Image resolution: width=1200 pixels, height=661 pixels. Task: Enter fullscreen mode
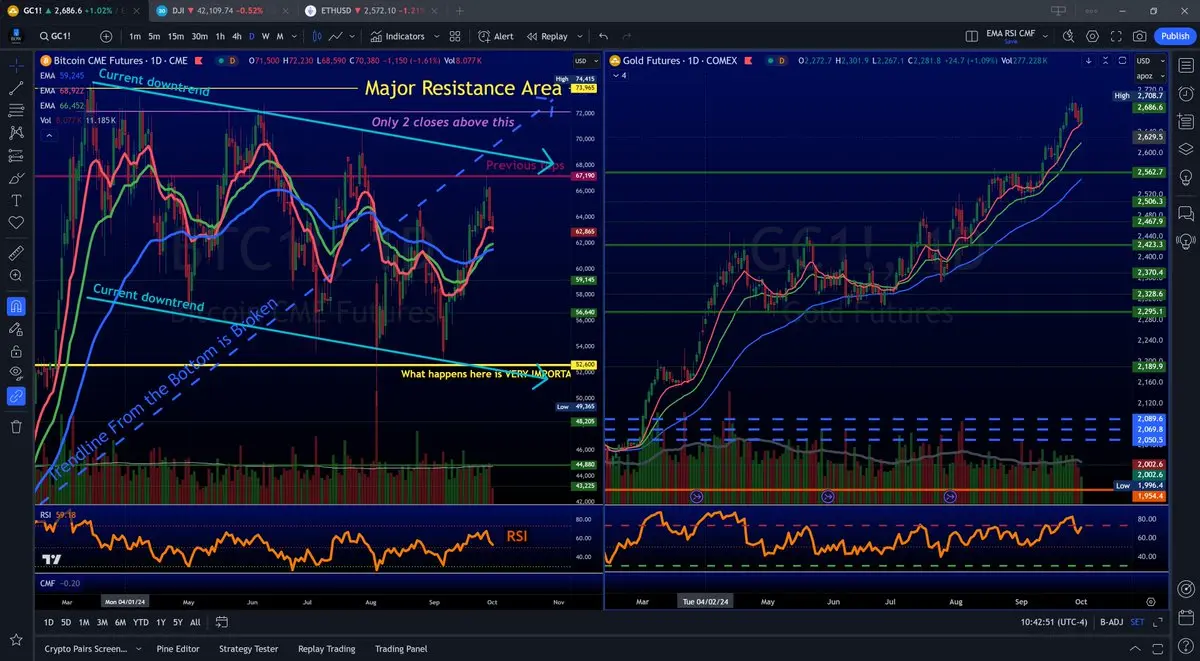[x=1116, y=36]
